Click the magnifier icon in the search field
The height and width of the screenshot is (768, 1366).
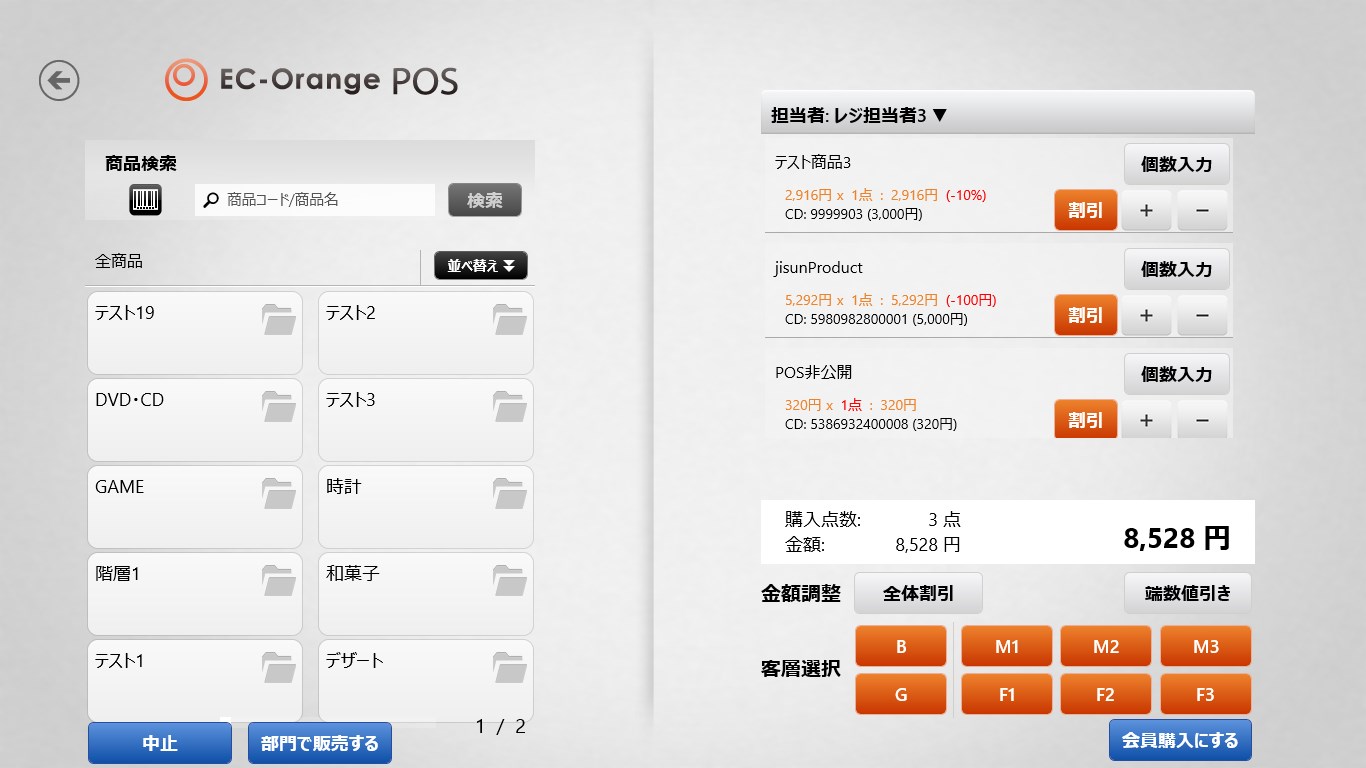pyautogui.click(x=210, y=200)
